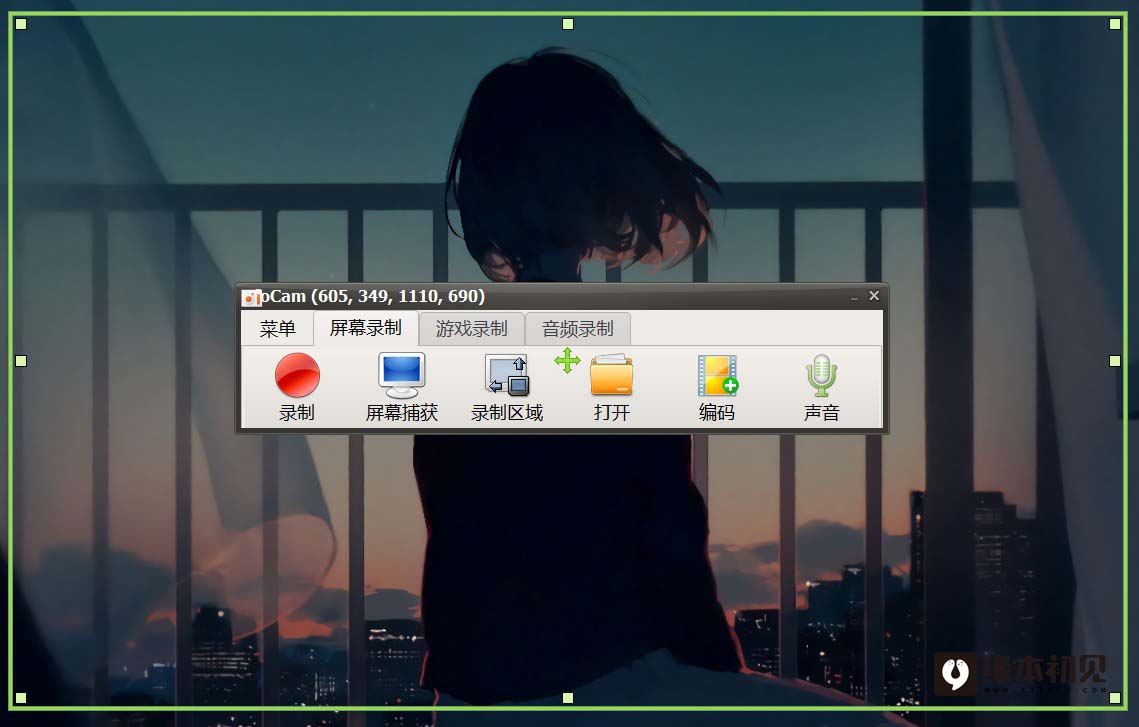Open the 菜单 menu tab
This screenshot has width=1139, height=727.
(x=277, y=328)
